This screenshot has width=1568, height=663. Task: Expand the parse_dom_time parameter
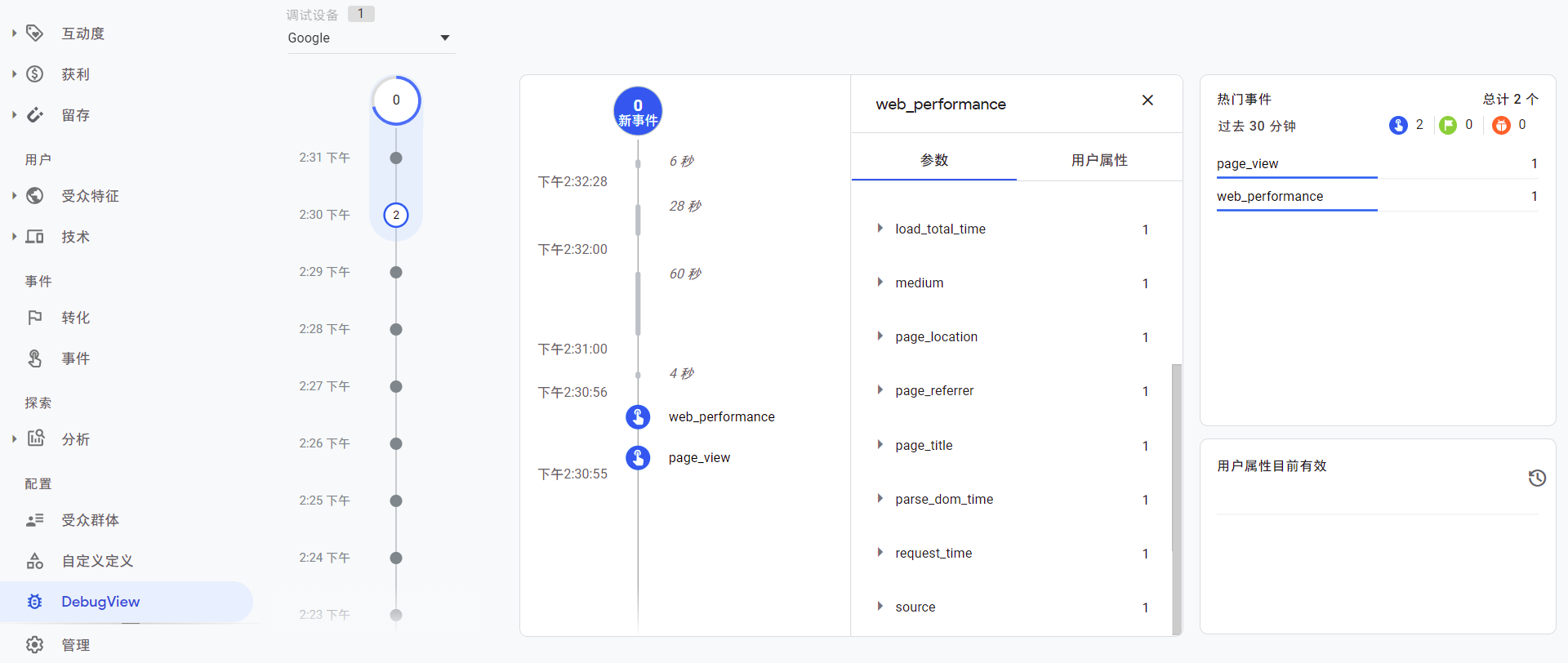click(880, 499)
